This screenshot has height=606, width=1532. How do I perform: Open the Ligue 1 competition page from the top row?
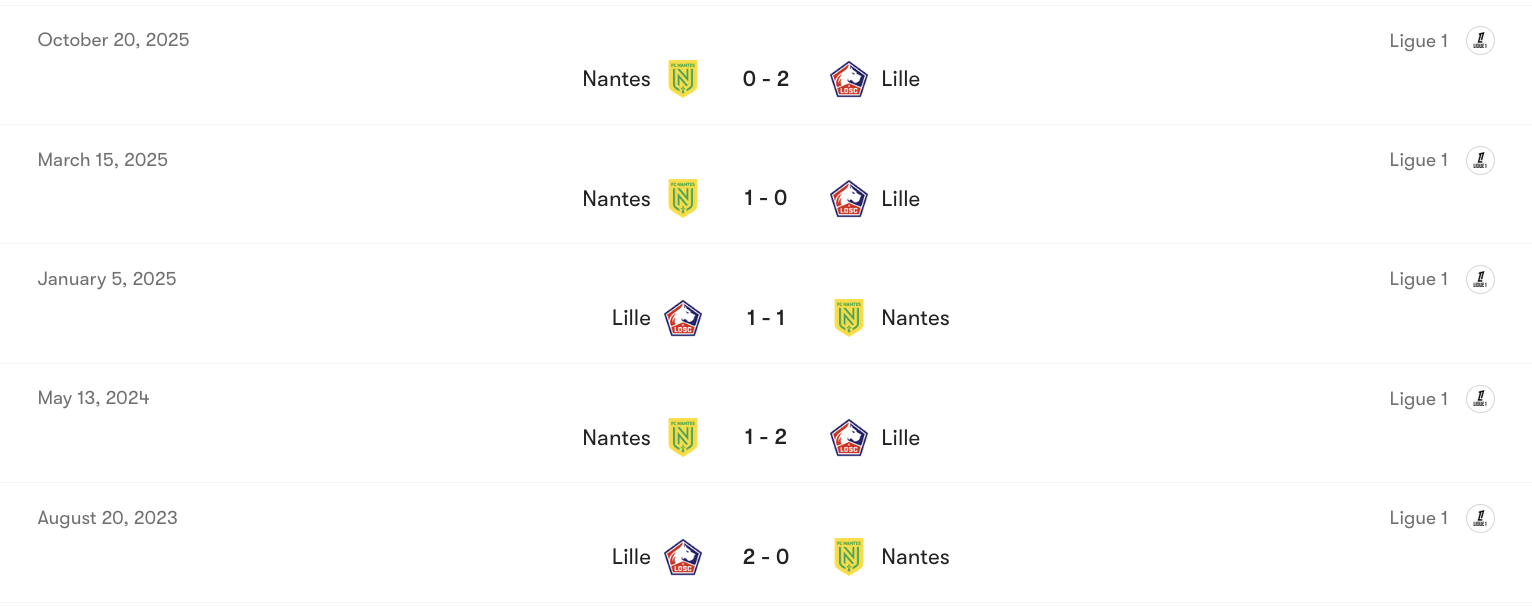(x=1418, y=41)
